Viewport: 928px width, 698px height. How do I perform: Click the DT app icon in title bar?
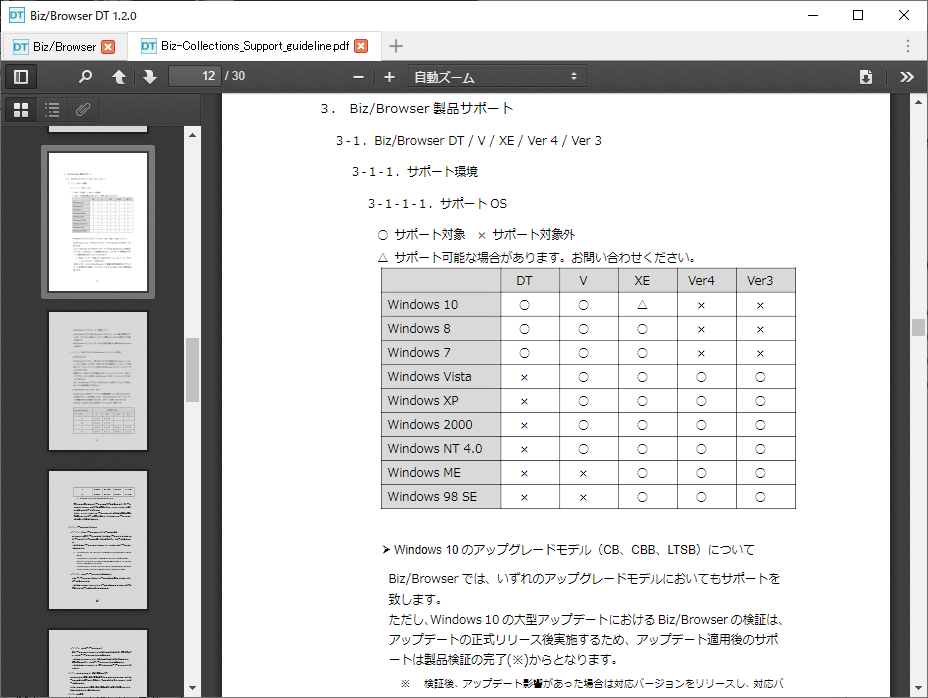(17, 15)
